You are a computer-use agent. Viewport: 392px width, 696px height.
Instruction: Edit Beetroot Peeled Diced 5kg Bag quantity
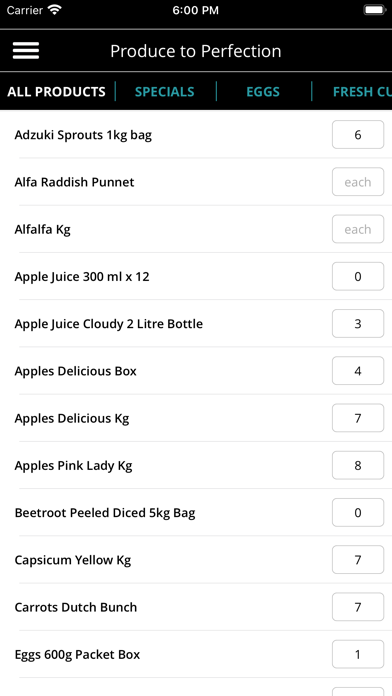point(358,513)
